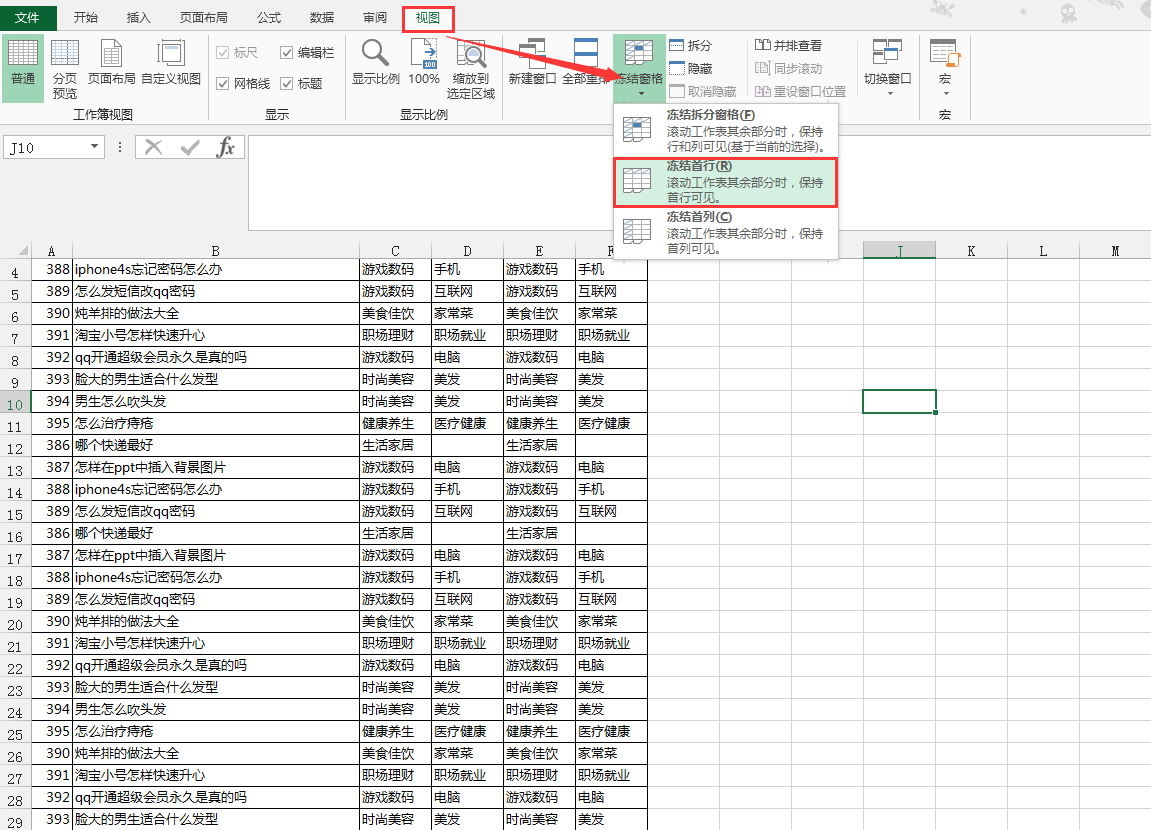
Task: Open the Data (数据) ribbon tab
Action: click(x=322, y=18)
